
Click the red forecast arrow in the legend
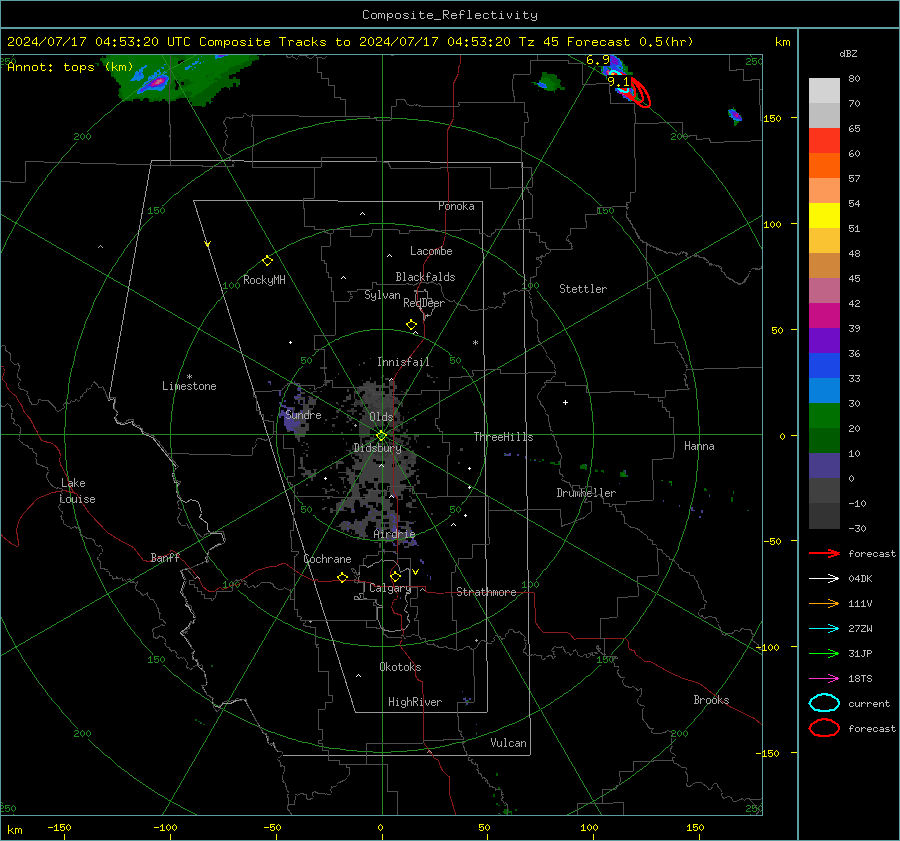point(824,553)
